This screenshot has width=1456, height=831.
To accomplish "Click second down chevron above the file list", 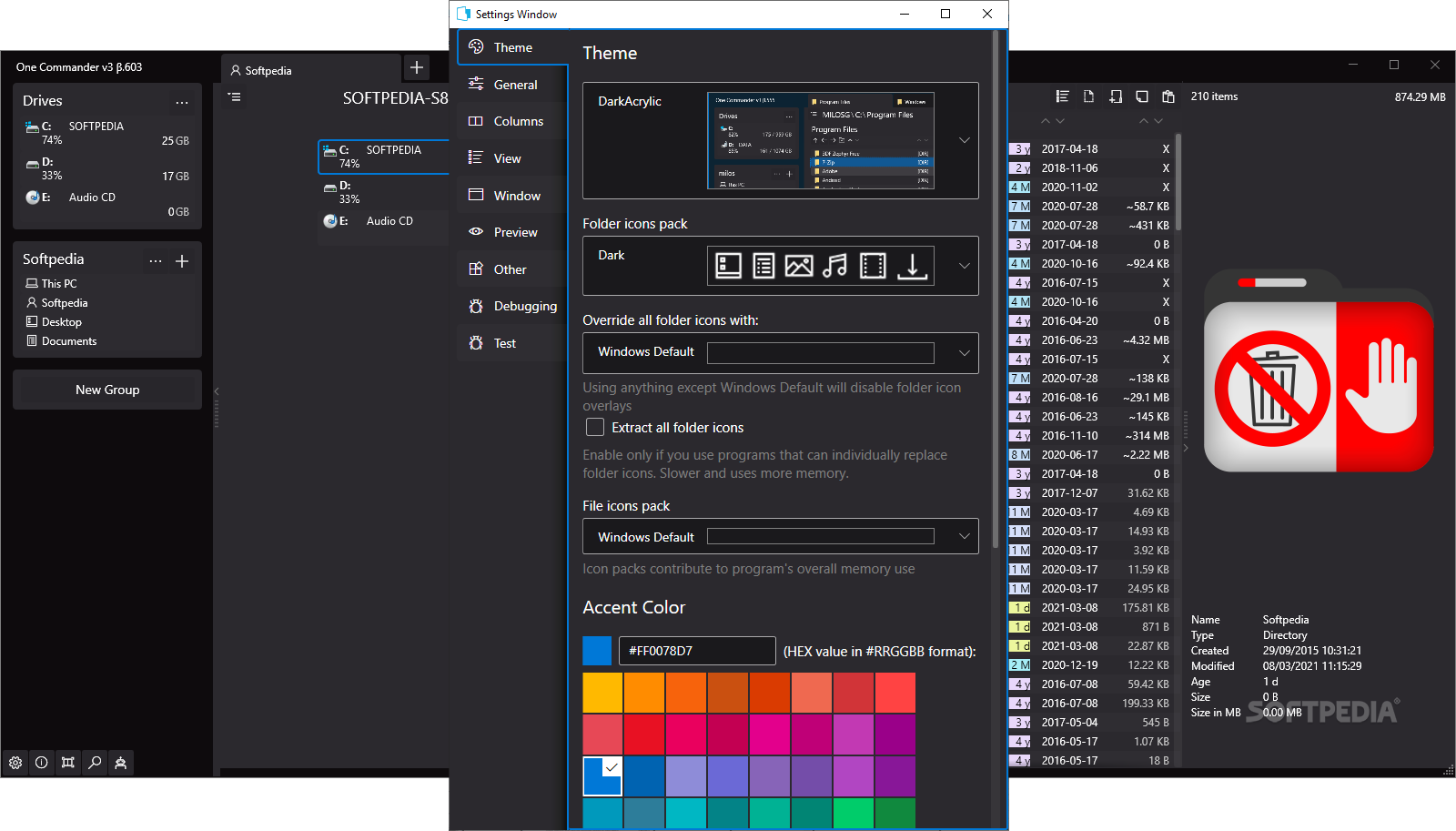I will (1158, 121).
